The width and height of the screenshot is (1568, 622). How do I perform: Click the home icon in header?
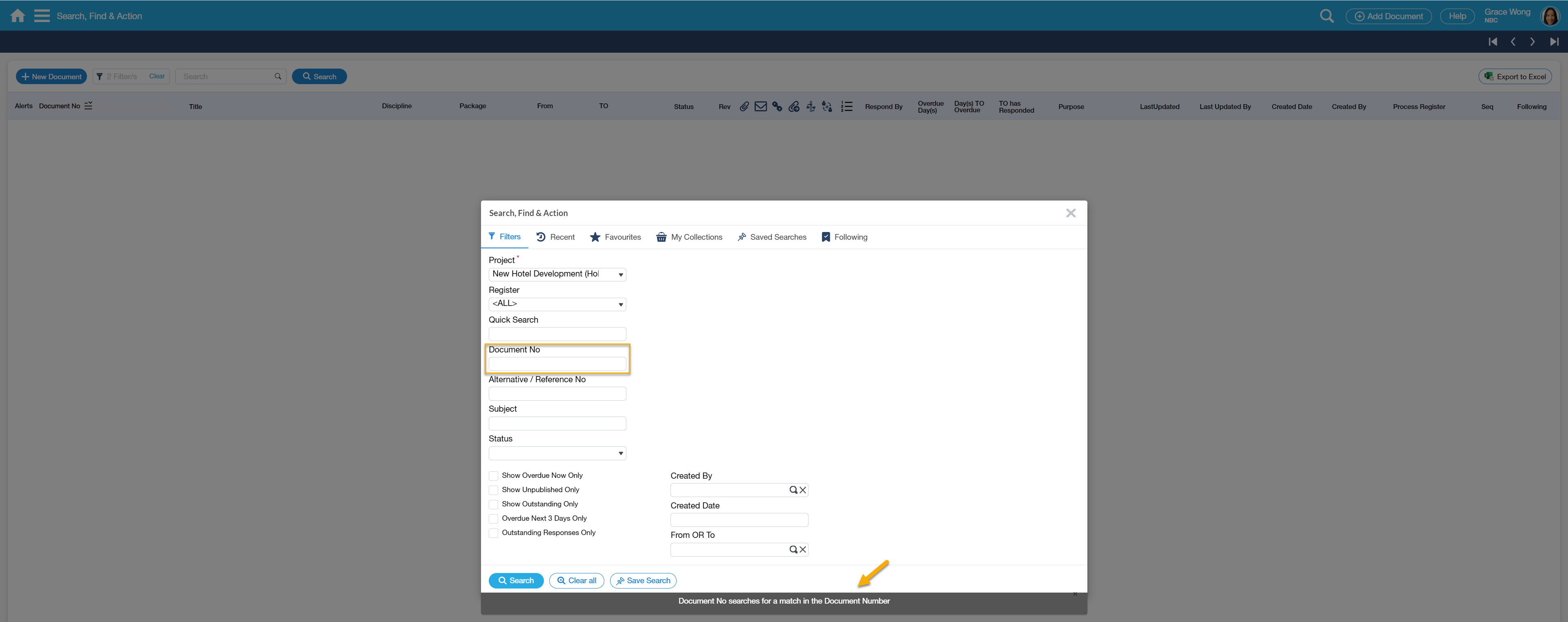pos(18,16)
